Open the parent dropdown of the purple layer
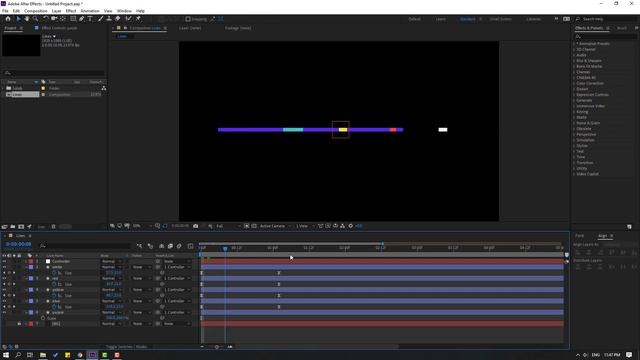Screen dimensions: 640x360 177,312
